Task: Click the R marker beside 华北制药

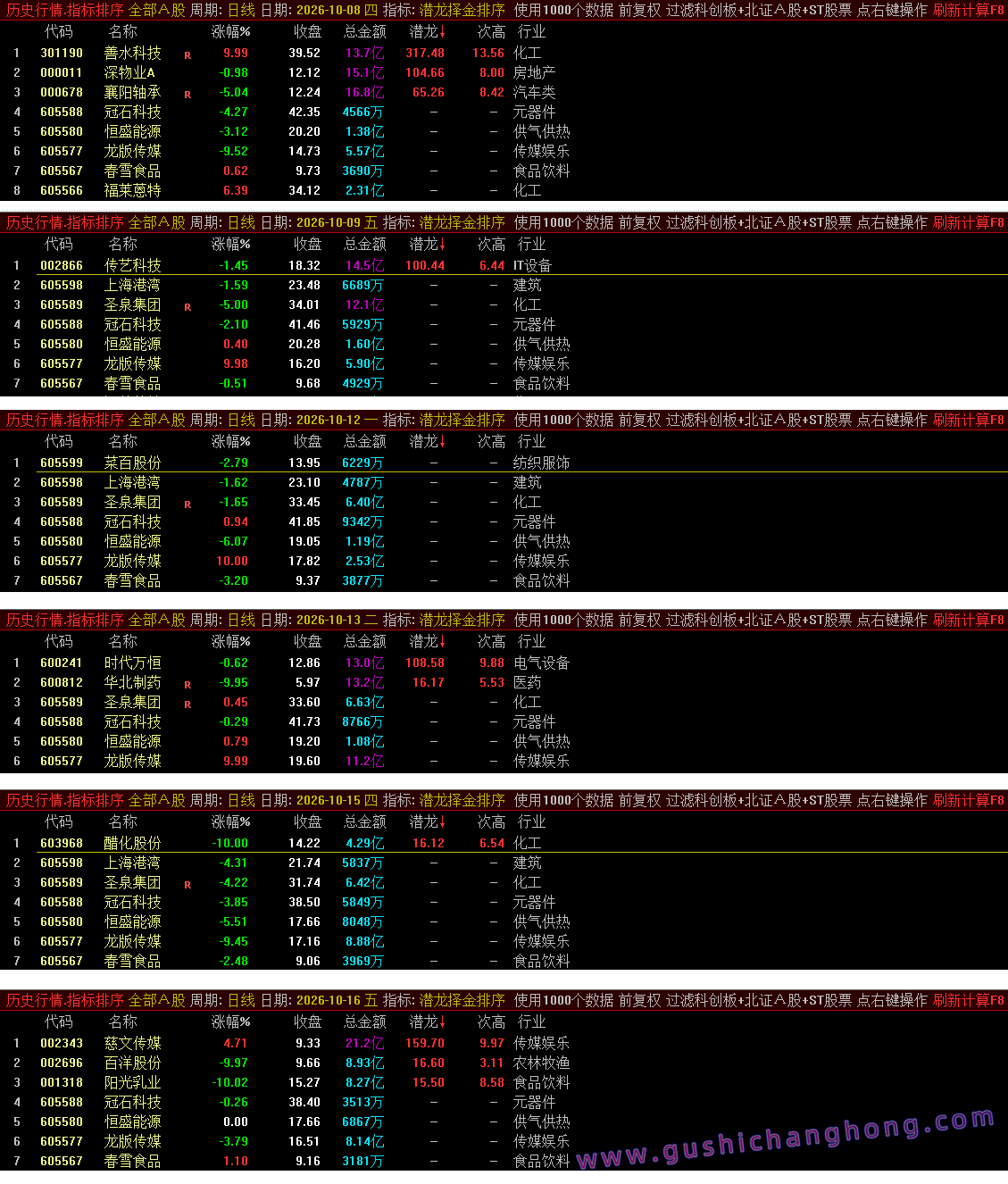Action: coord(187,685)
